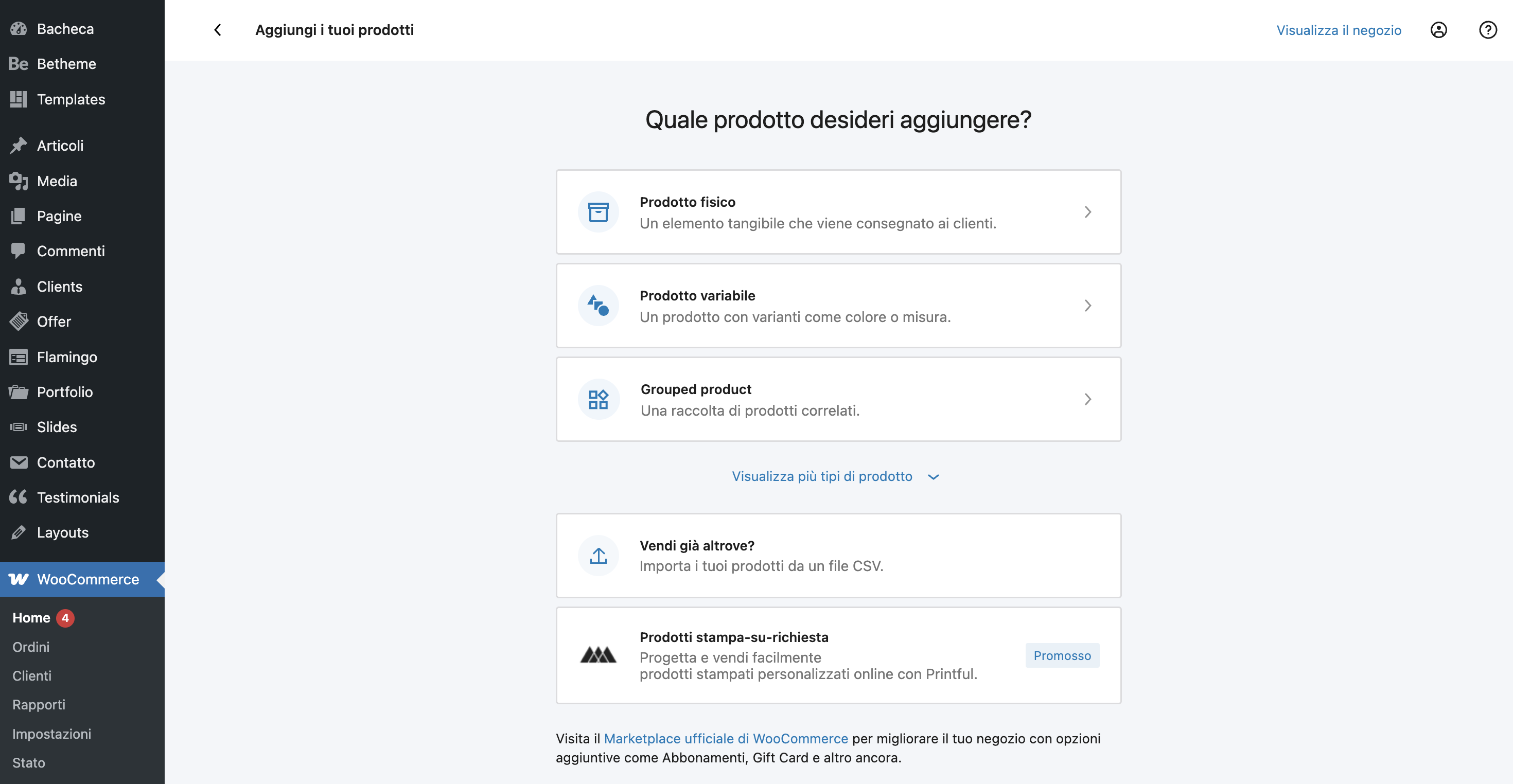Viewport: 1513px width, 784px height.
Task: Open Prodotto fisico chevron arrow
Action: pos(1087,212)
